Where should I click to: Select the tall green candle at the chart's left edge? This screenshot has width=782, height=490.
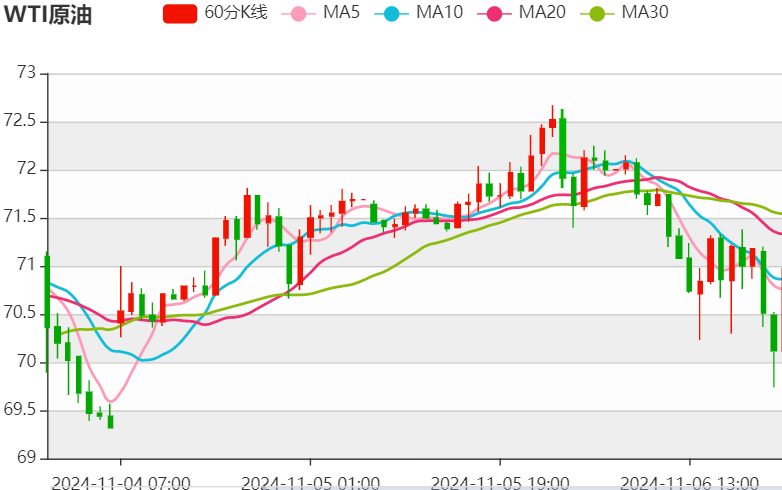47,292
